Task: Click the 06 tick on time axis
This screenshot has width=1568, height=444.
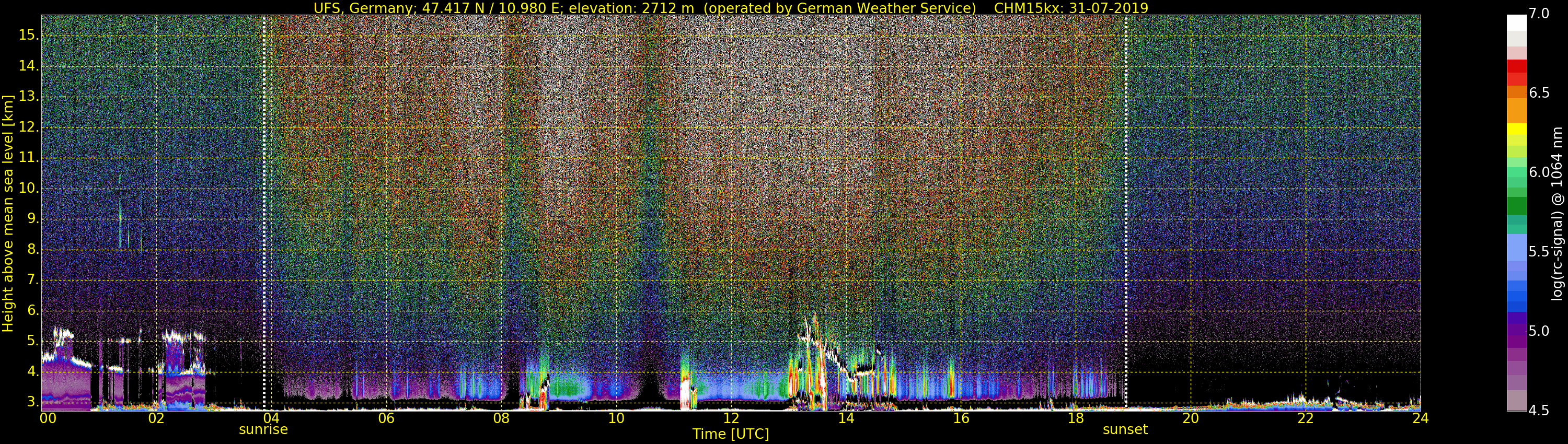Action: coord(386,418)
